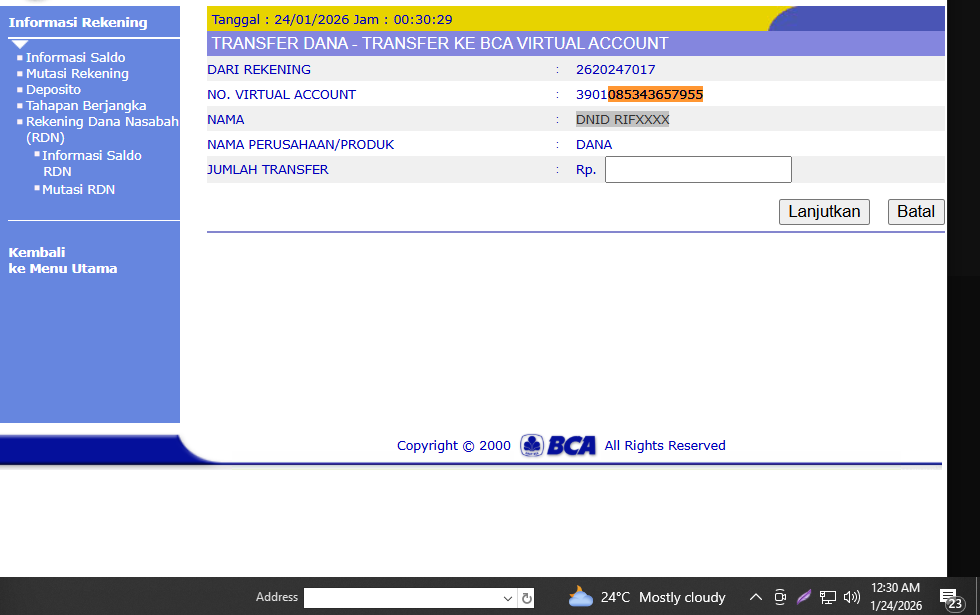This screenshot has height=615, width=980.
Task: Open network status tray icon
Action: pyautogui.click(x=828, y=598)
